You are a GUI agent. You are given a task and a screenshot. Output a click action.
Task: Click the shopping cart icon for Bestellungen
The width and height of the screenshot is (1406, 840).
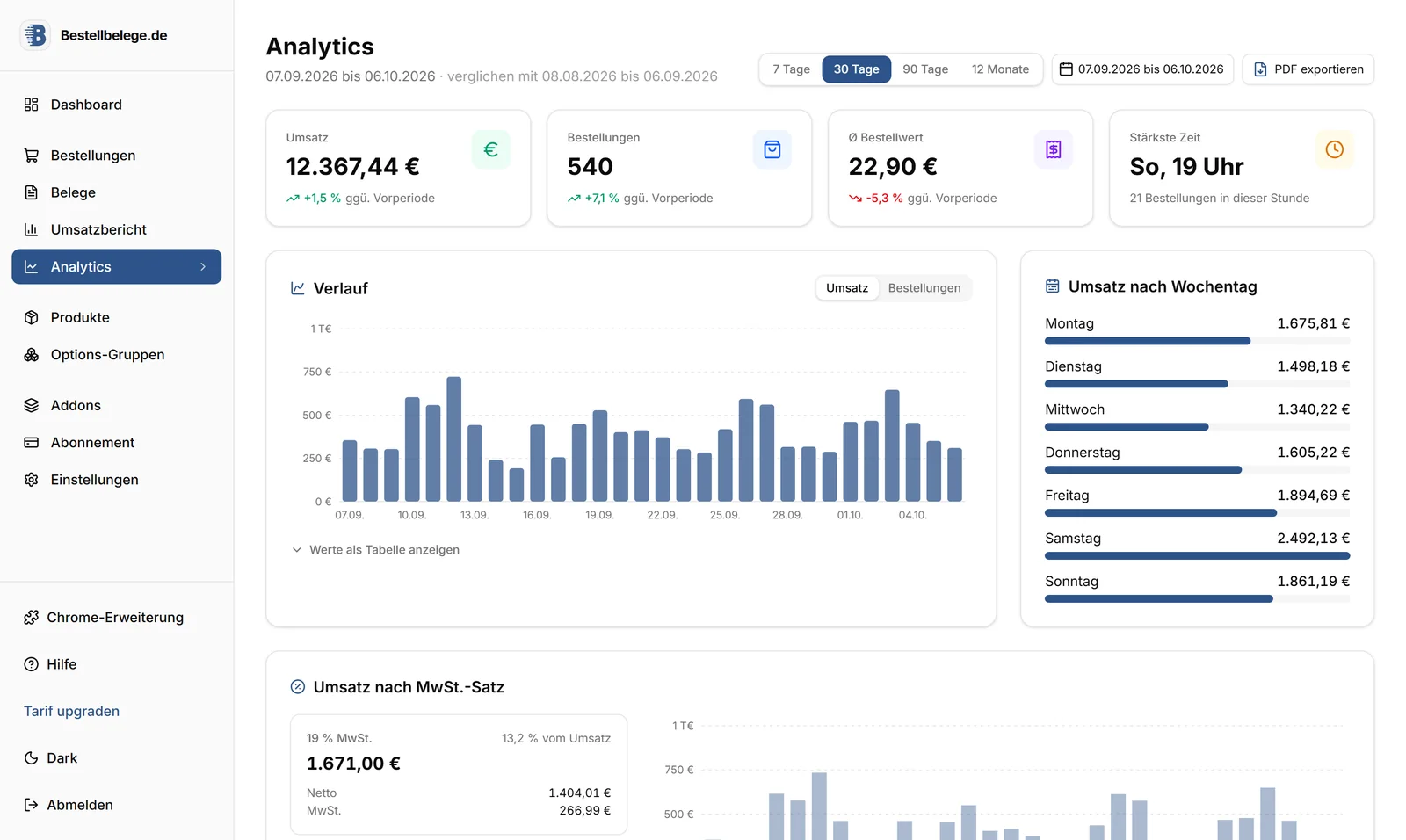[x=32, y=156]
